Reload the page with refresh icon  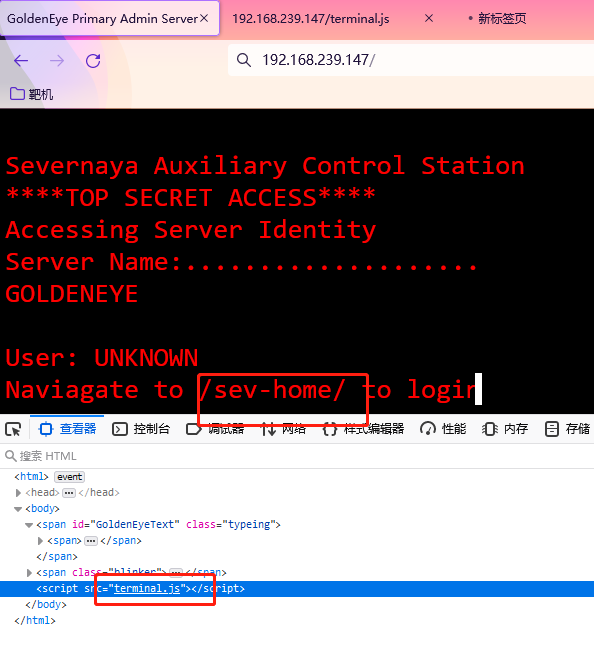click(93, 61)
